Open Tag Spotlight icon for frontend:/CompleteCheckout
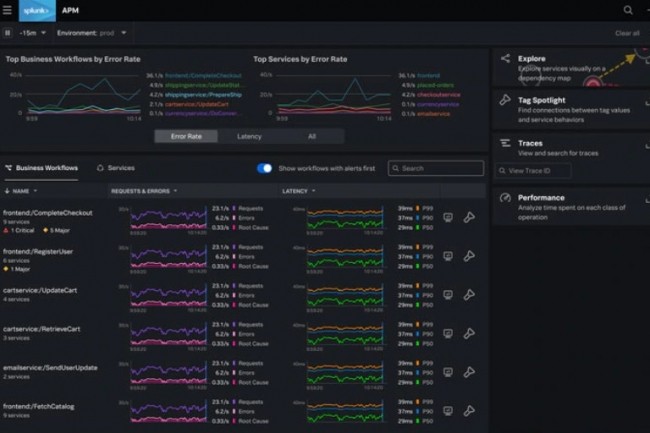Viewport: 650px width, 433px height. point(469,217)
